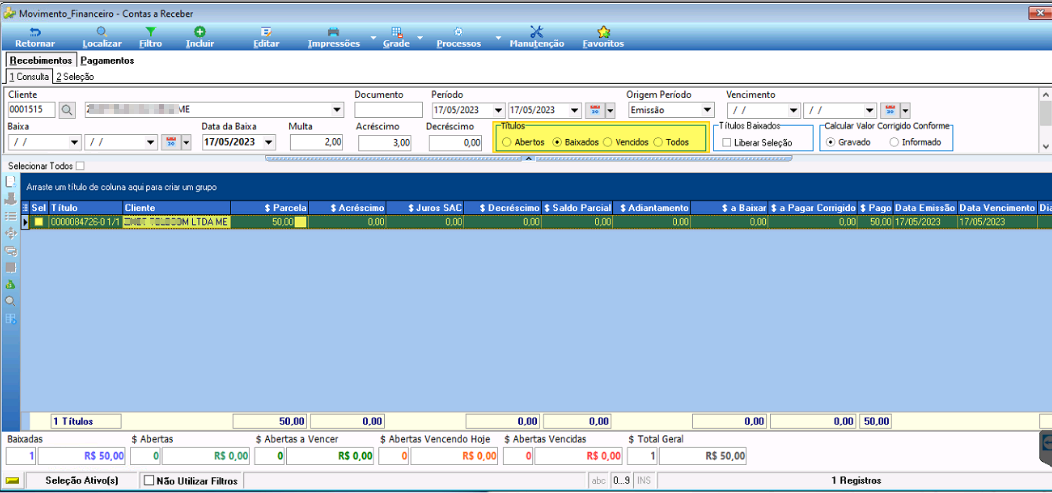Open the Baixa calendar picker icon

point(170,142)
